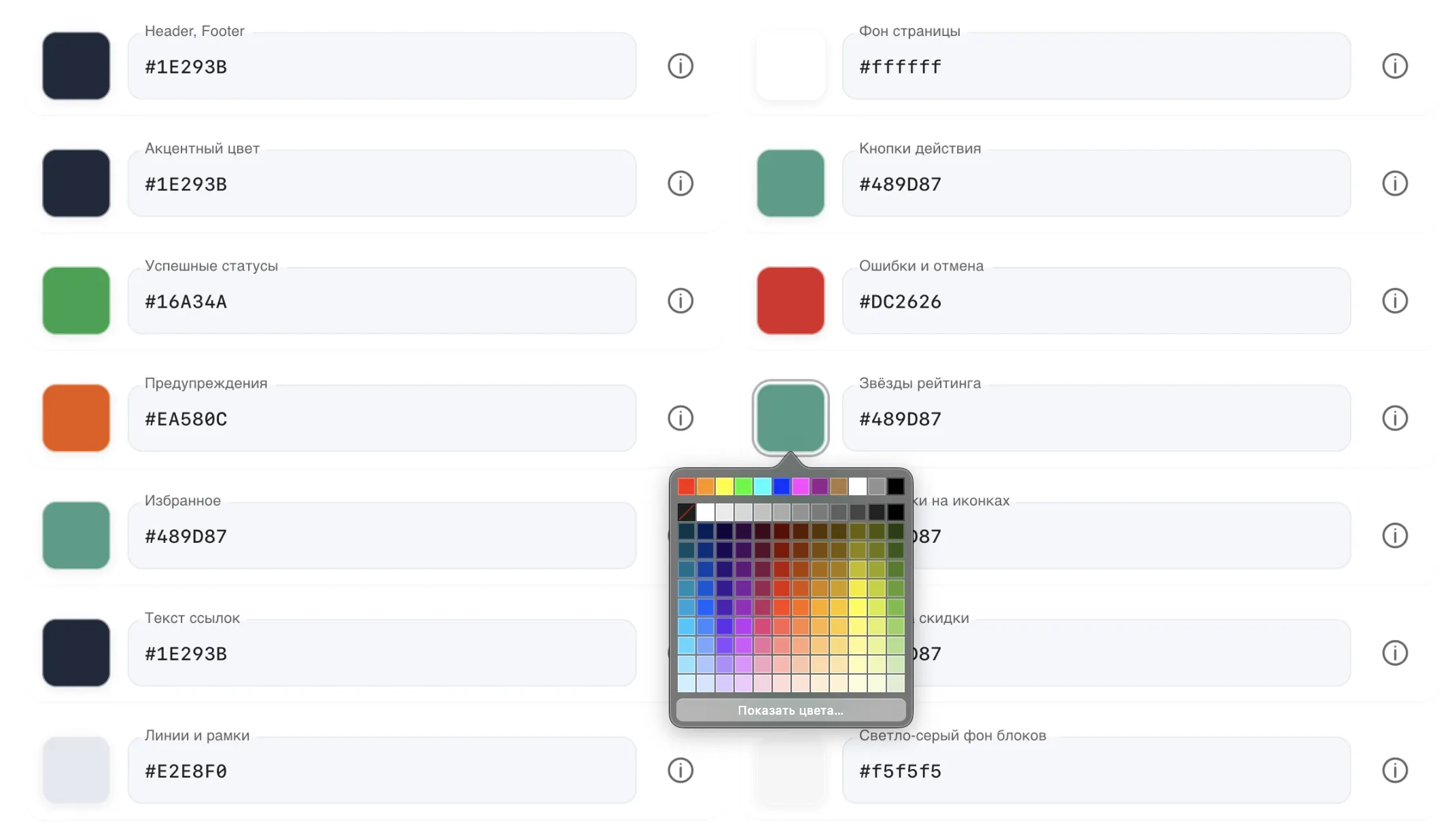Select purple in the picker's top row
The height and width of the screenshot is (839, 1456).
coord(820,486)
